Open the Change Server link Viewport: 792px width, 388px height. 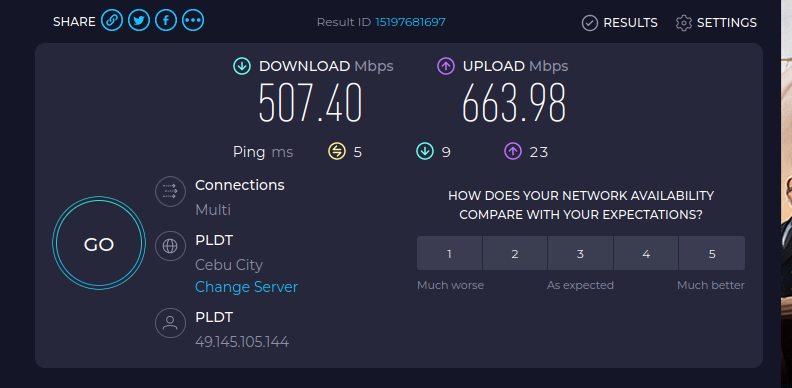point(246,287)
